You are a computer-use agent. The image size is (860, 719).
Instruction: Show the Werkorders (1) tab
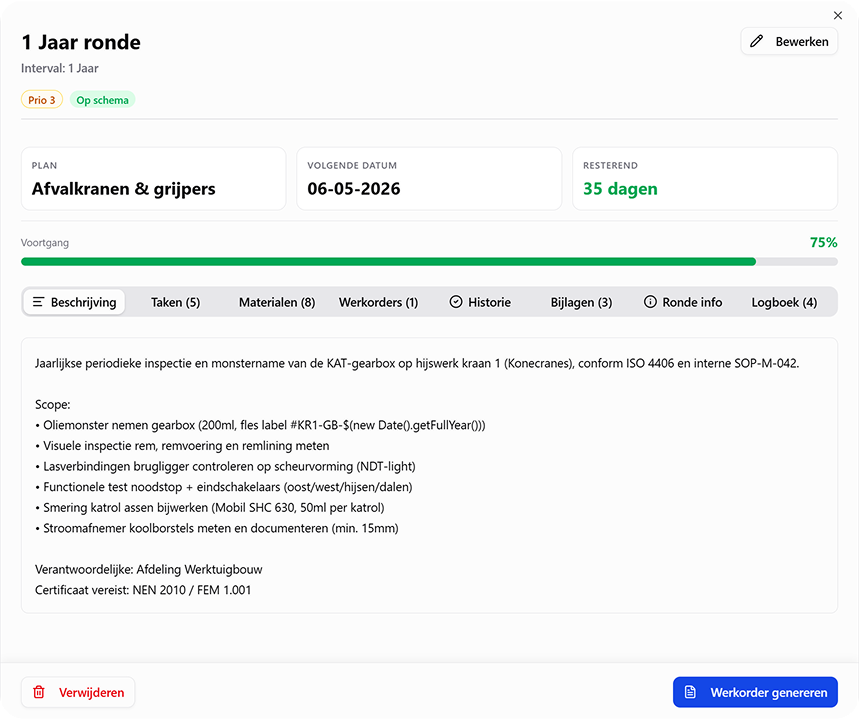(x=378, y=302)
